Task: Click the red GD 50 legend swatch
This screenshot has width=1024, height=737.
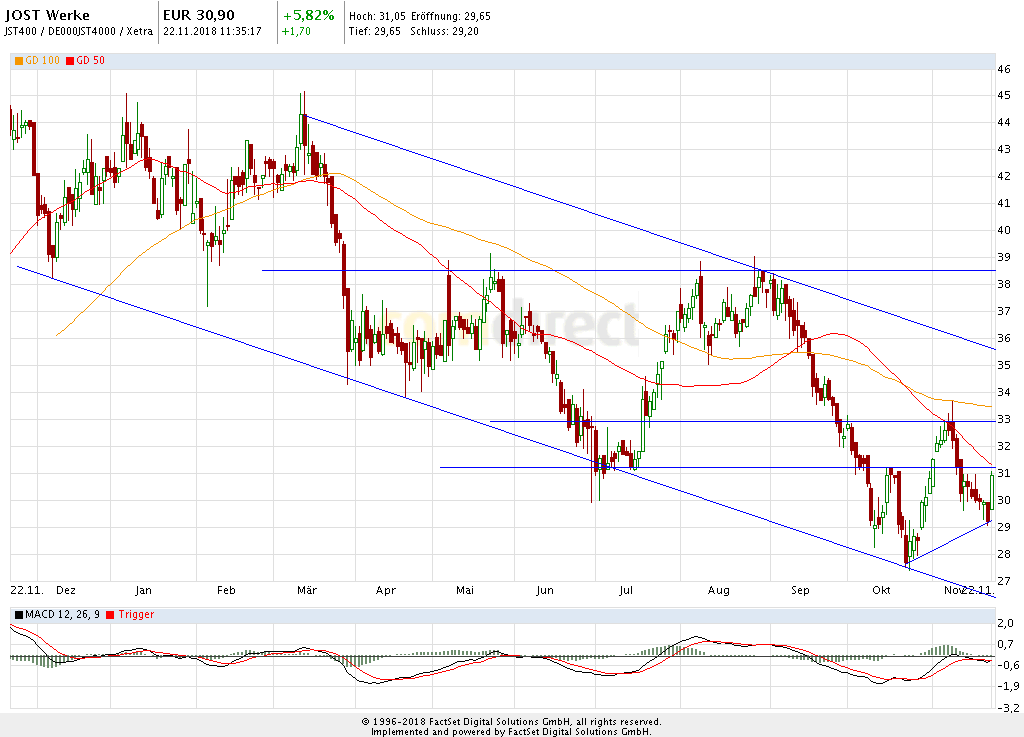Action: [69, 61]
